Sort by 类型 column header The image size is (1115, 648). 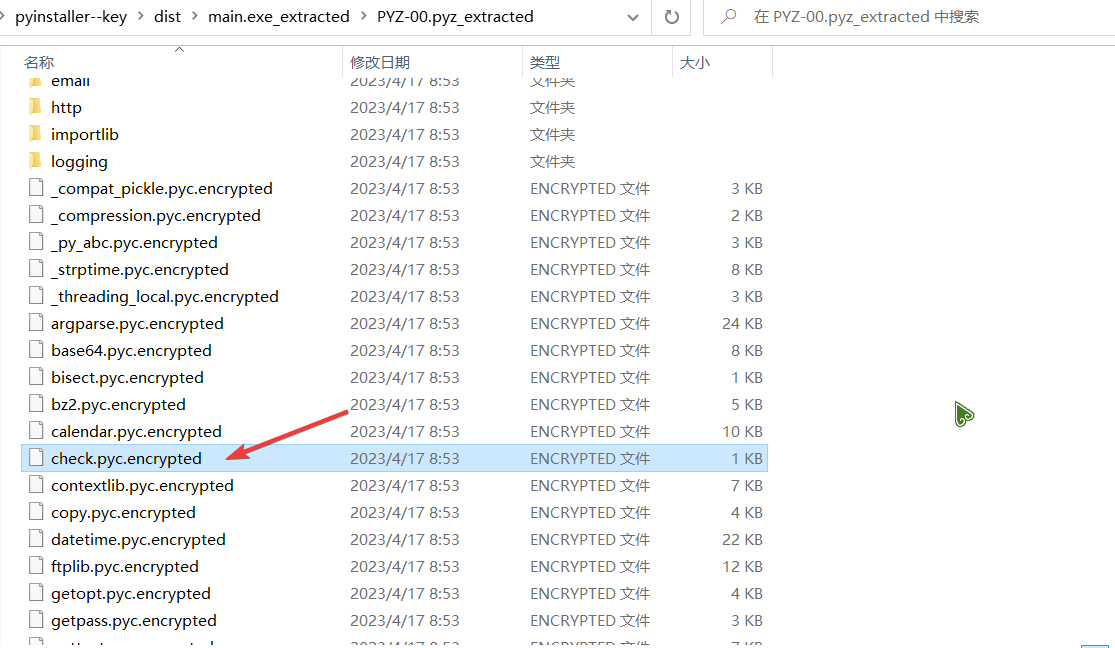tap(544, 63)
